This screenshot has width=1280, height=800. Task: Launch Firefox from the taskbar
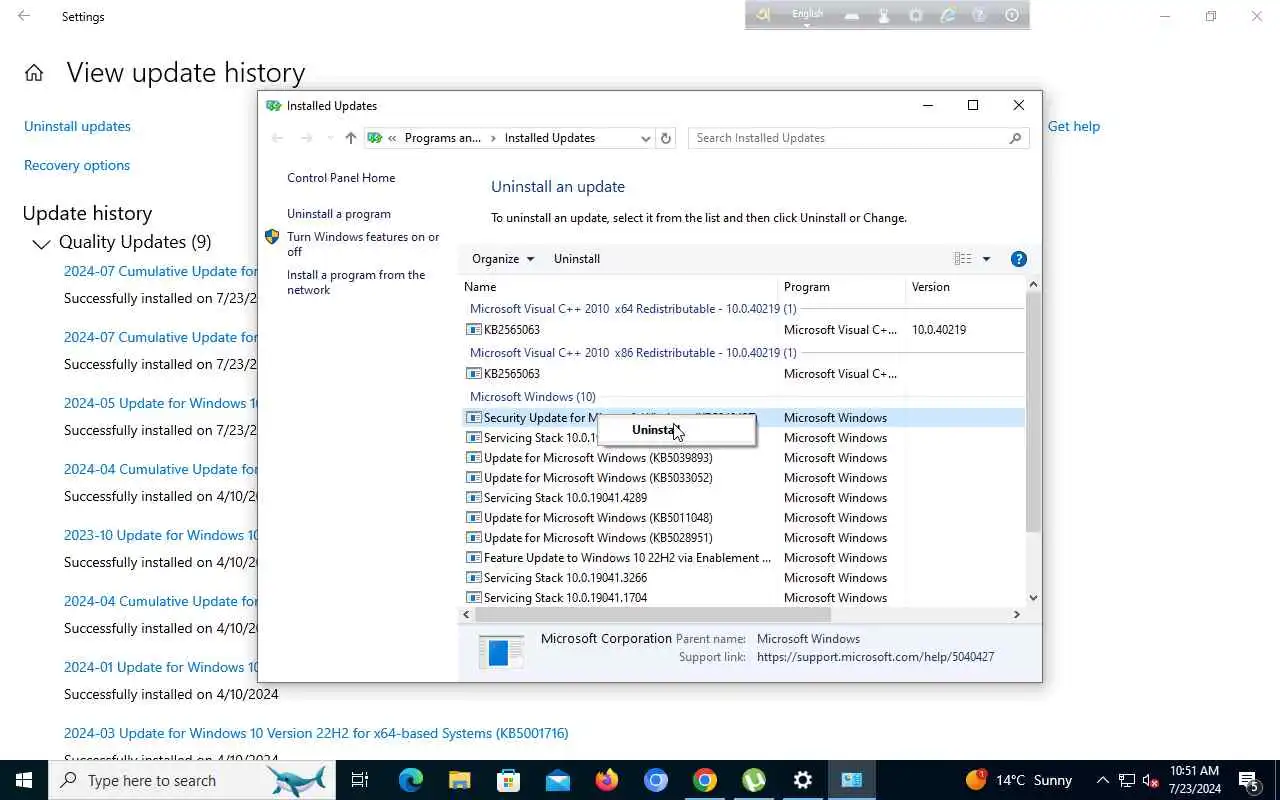pos(607,780)
